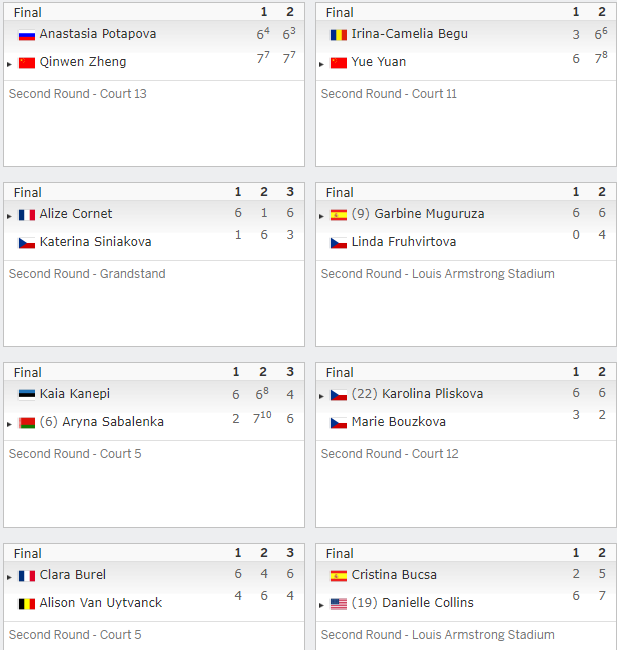Click winner arrow beside Yue Yuan
Screen dimensions: 617x650
click(x=321, y=64)
